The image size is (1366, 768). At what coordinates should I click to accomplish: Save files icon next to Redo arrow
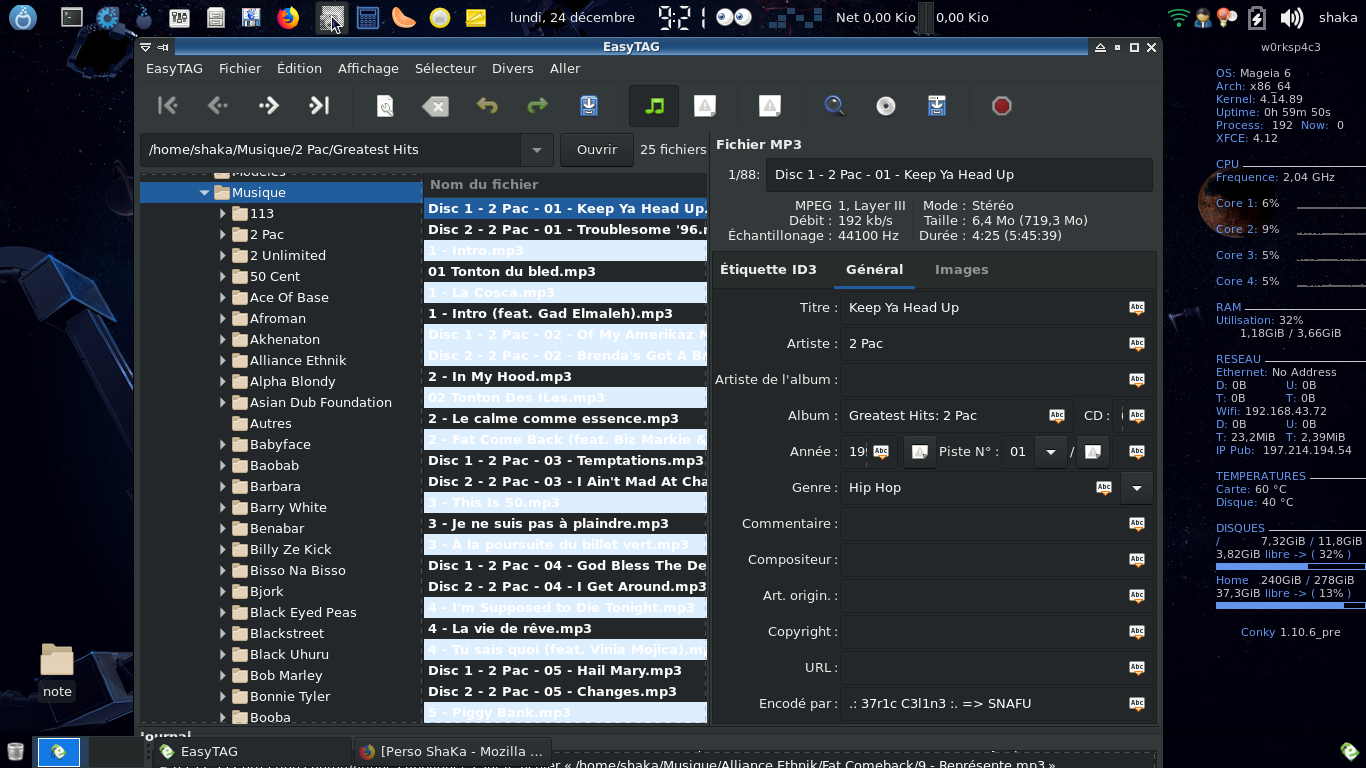pos(588,105)
